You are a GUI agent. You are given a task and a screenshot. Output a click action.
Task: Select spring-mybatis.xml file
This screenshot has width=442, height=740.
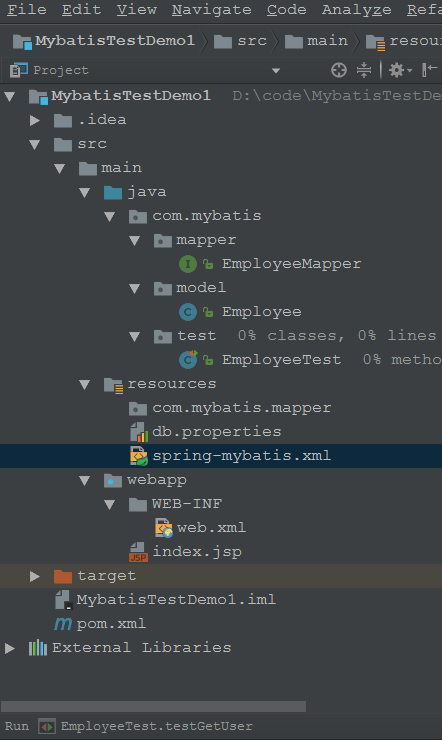[x=242, y=456]
